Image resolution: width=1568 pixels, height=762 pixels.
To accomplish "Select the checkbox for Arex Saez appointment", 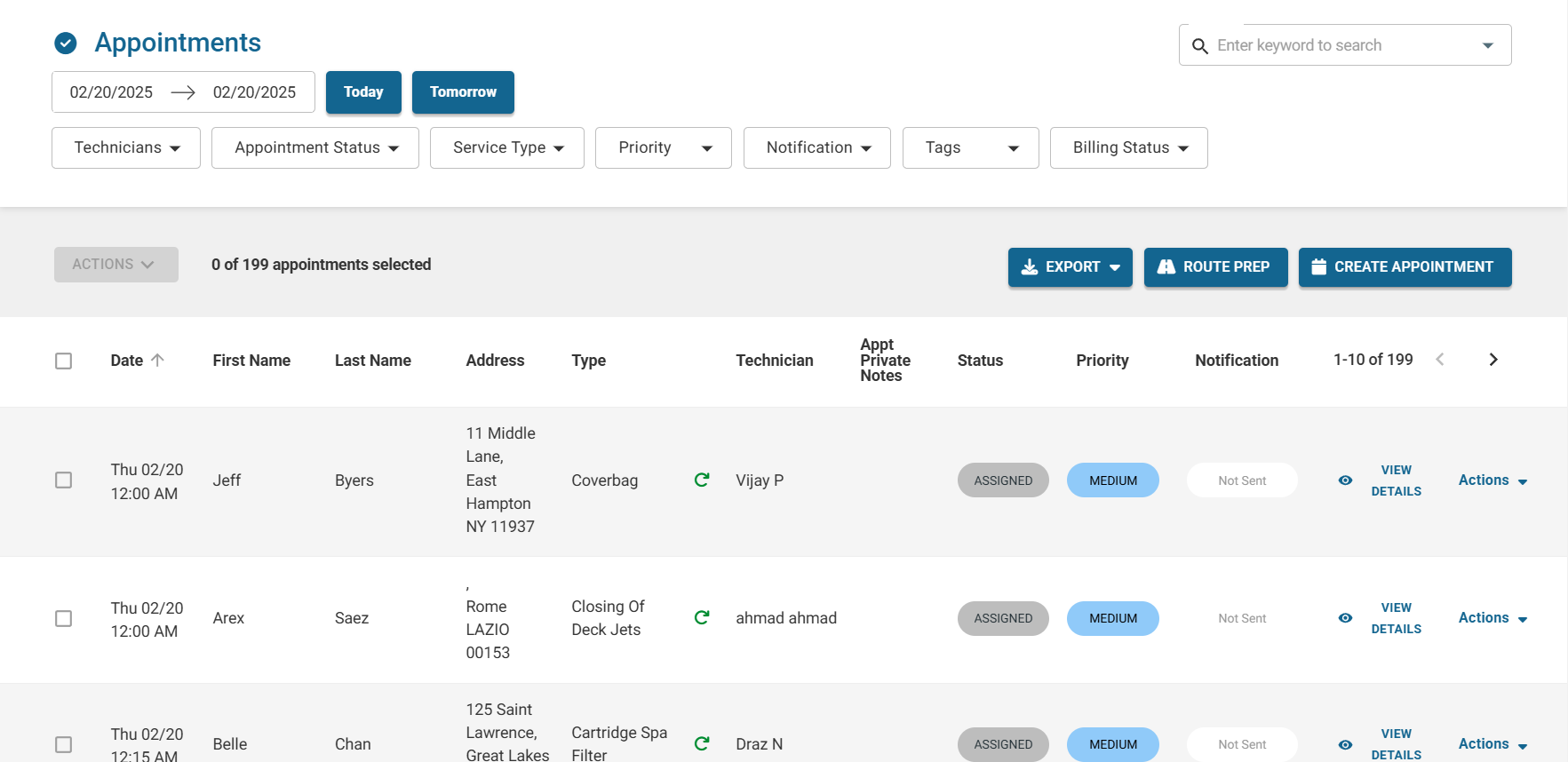I will click(x=64, y=618).
